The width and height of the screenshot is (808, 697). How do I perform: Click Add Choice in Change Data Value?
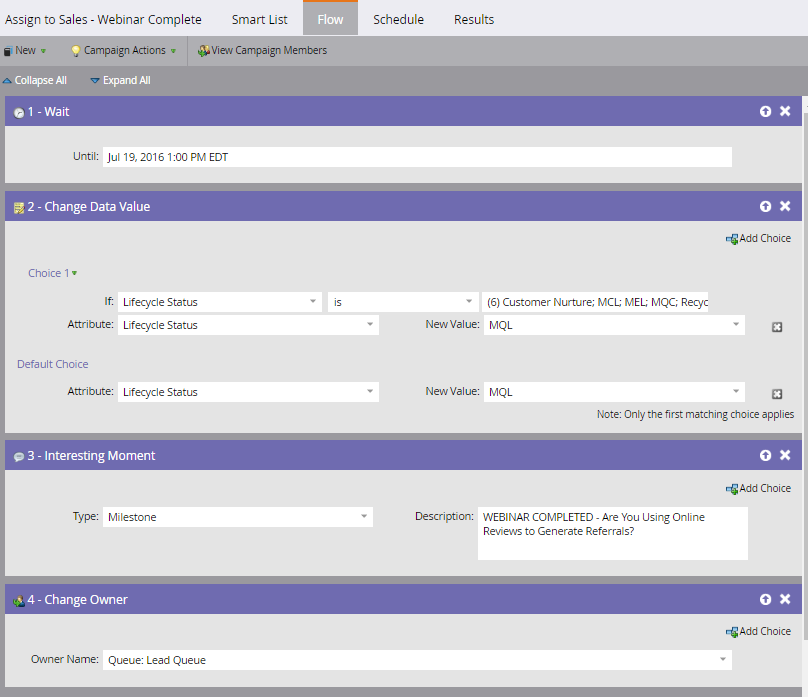click(x=758, y=239)
